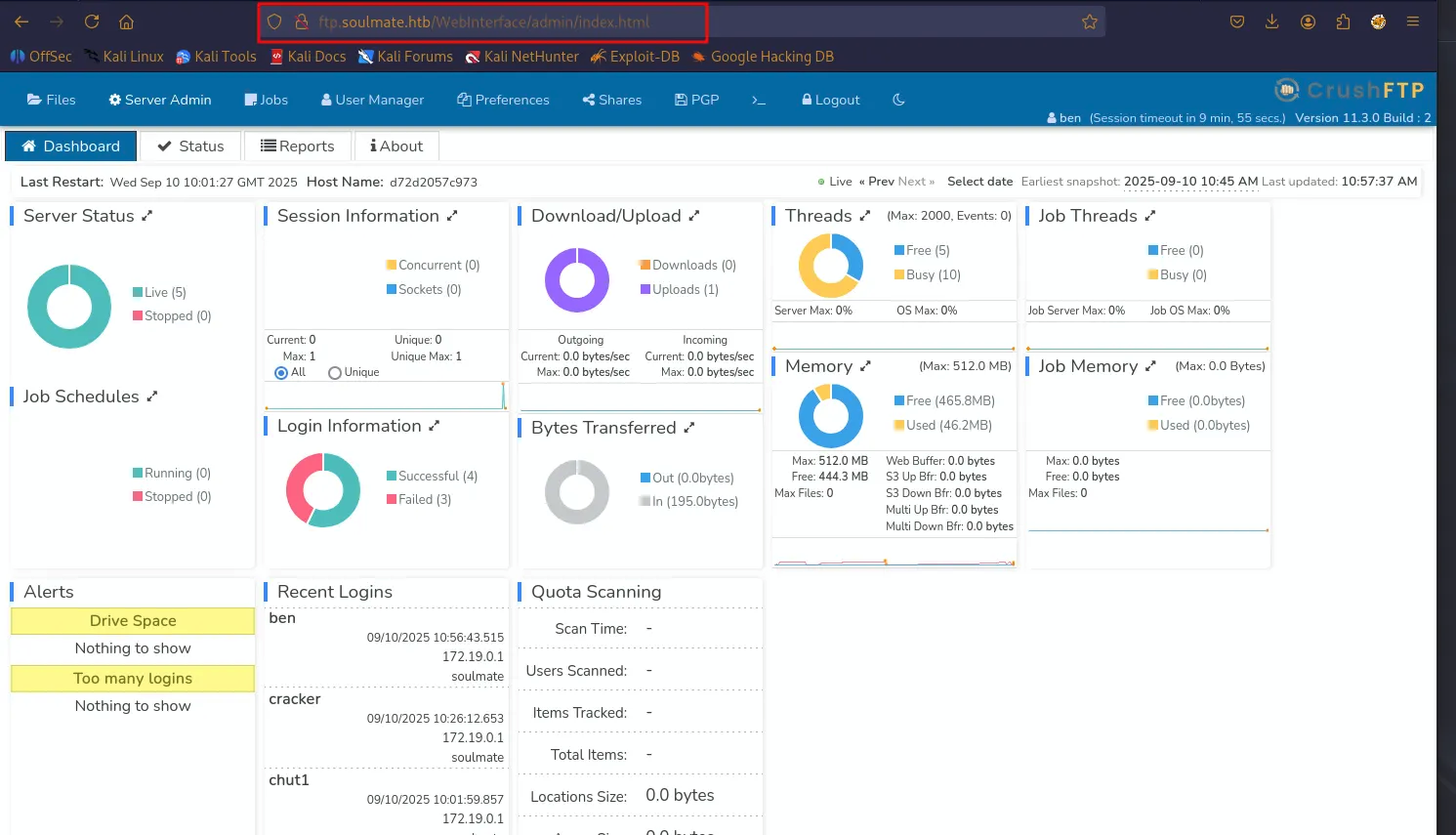
Task: Click the site security shield icon
Action: tap(274, 21)
